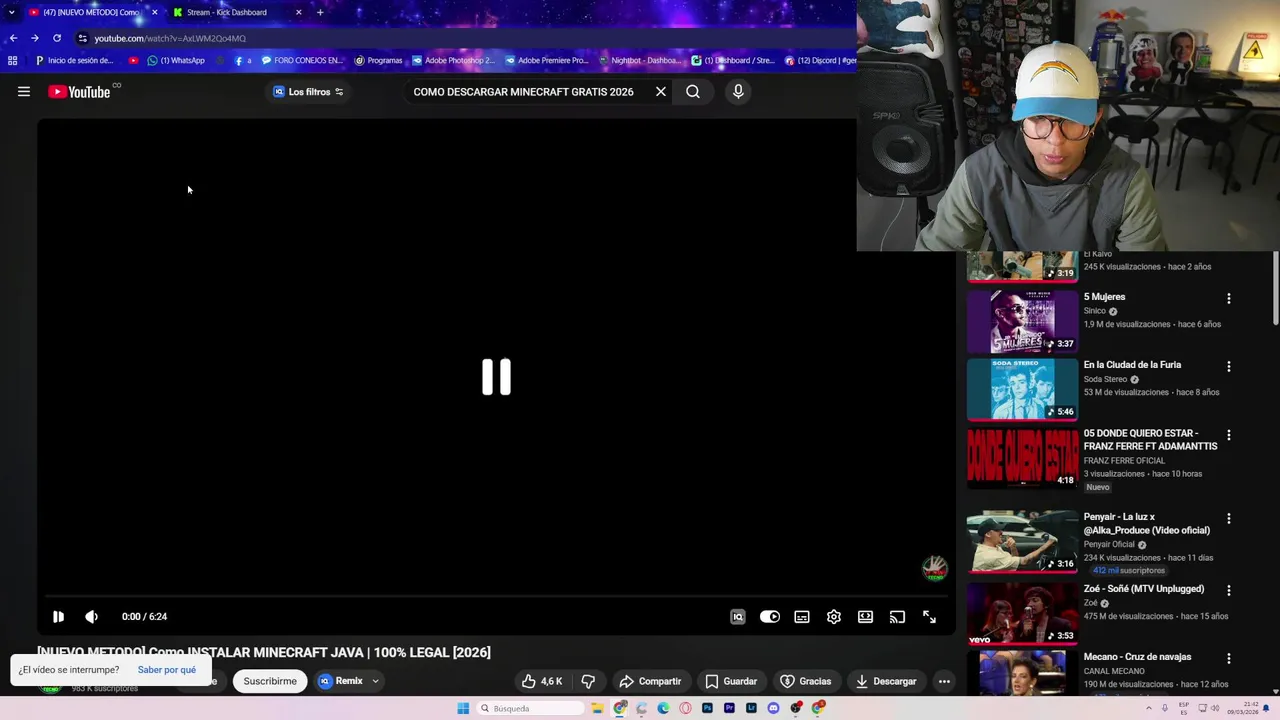Close the Stream - Kick Dashboard tab
The height and width of the screenshot is (720, 1280).
click(x=298, y=12)
